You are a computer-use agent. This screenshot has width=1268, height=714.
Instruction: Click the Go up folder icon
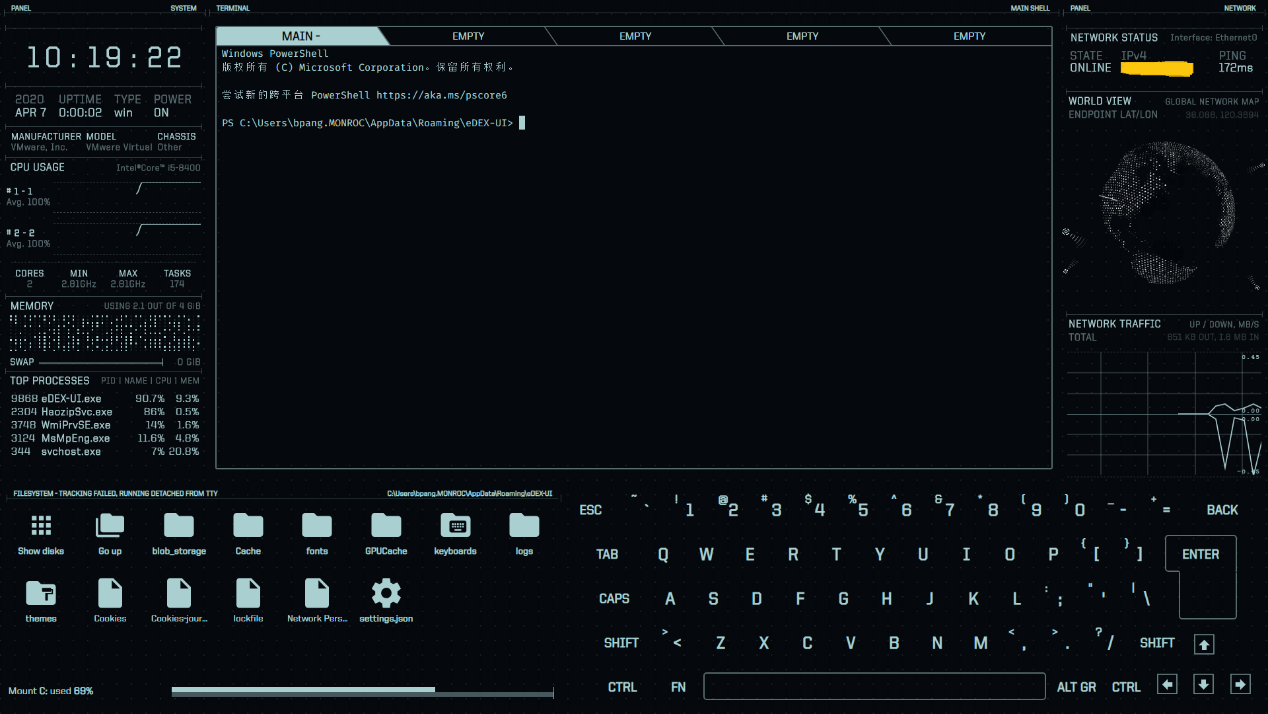tap(110, 526)
